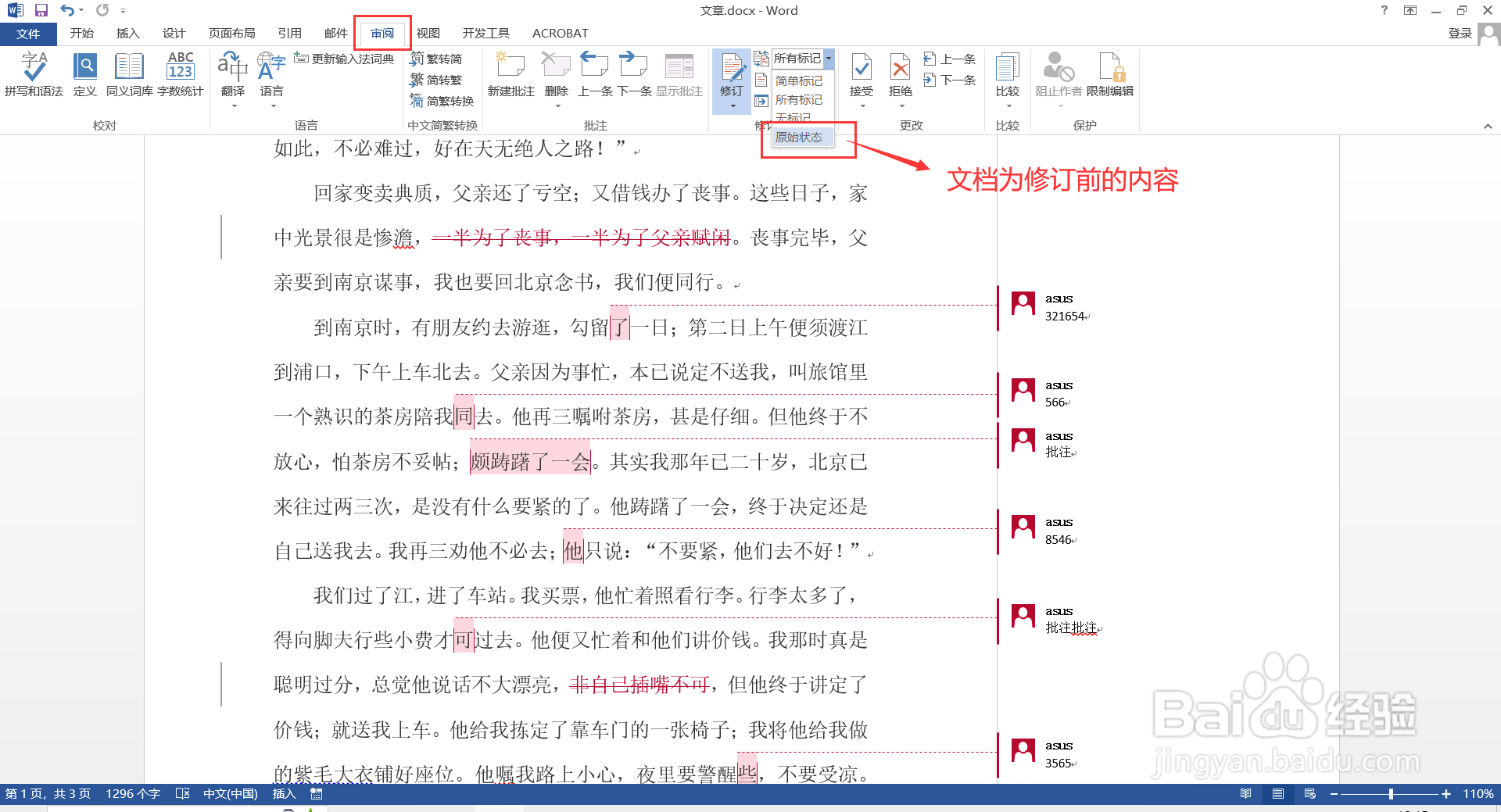Switch to Print Layout view in status bar

point(1278,794)
